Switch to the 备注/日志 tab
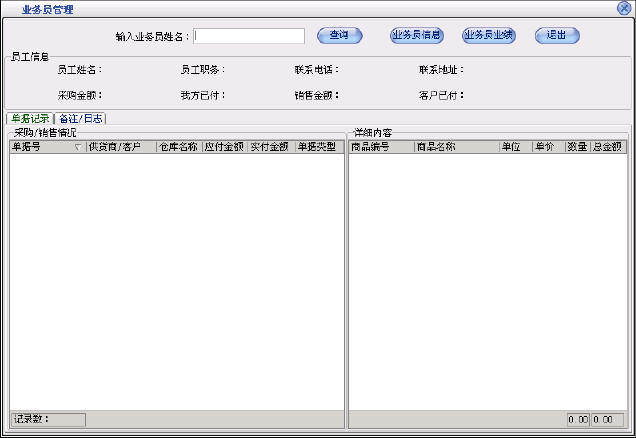This screenshot has width=636, height=438. click(x=80, y=118)
